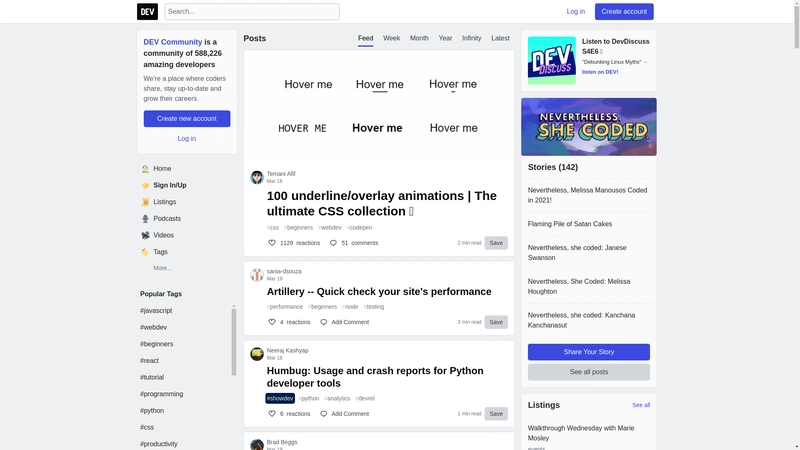Click the Popular Tags scrollbar
Screen dimensions: 800x450
(x=234, y=342)
